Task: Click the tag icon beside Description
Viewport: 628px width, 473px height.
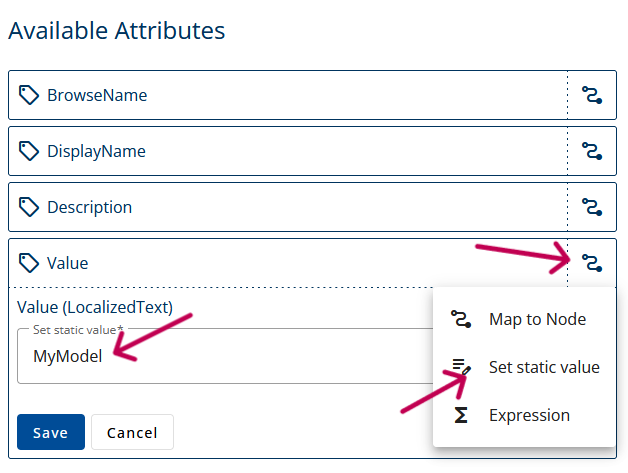Action: click(29, 207)
